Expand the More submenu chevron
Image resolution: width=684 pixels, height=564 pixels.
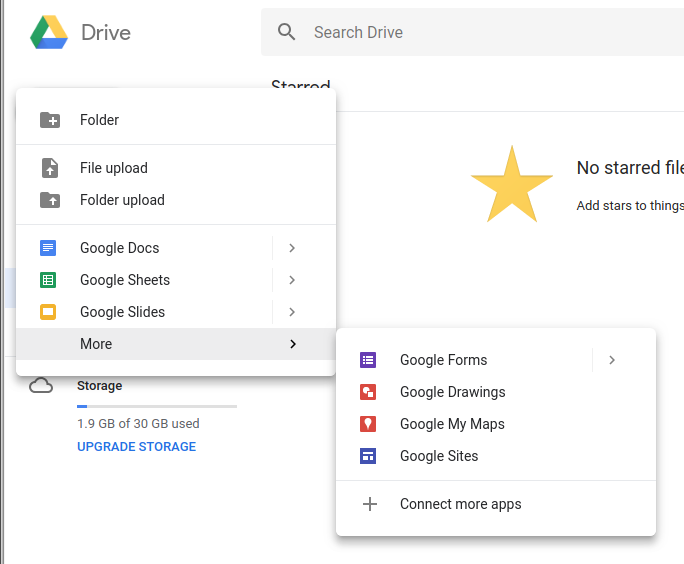pos(293,344)
